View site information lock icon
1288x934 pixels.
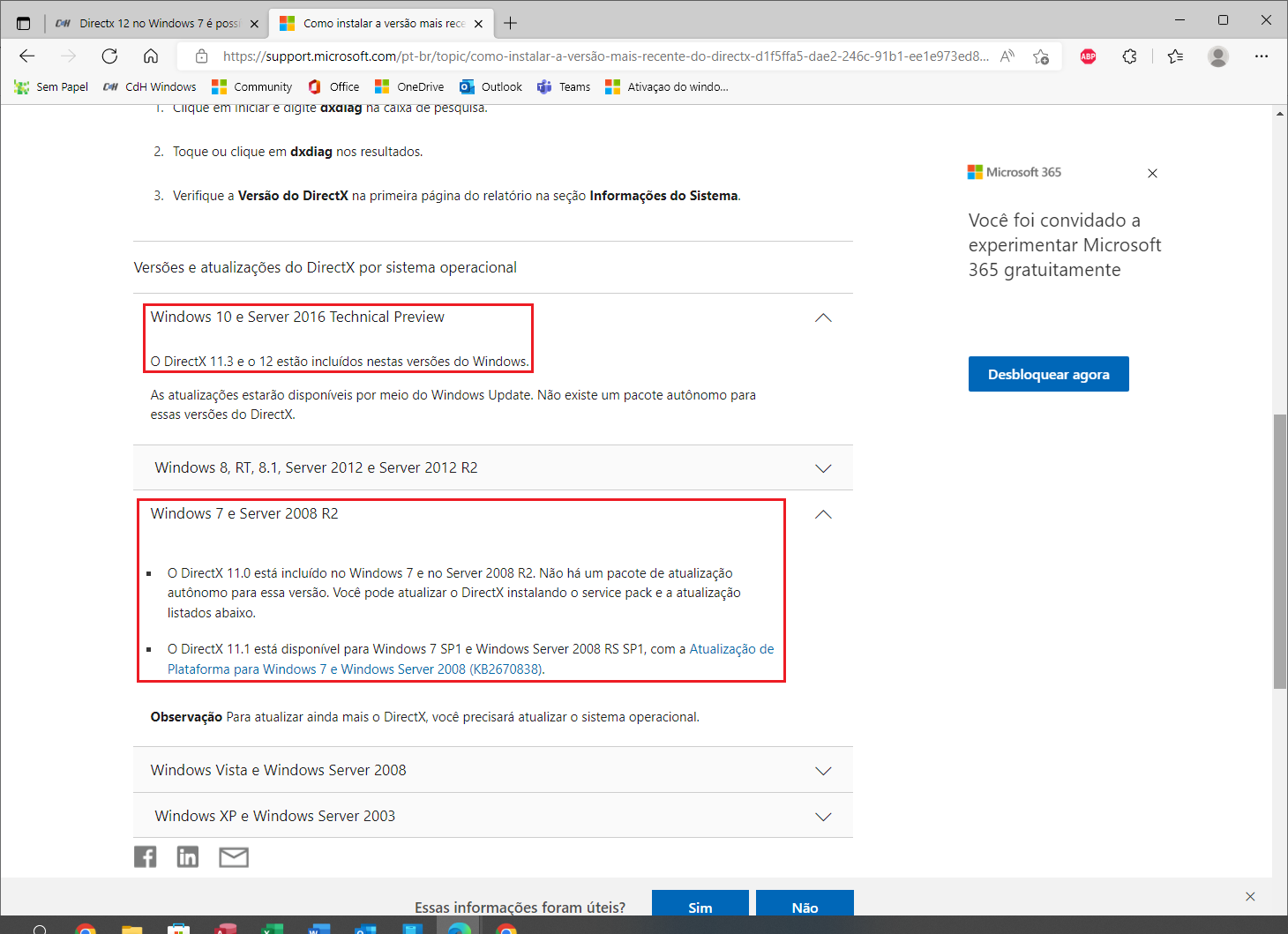click(202, 56)
